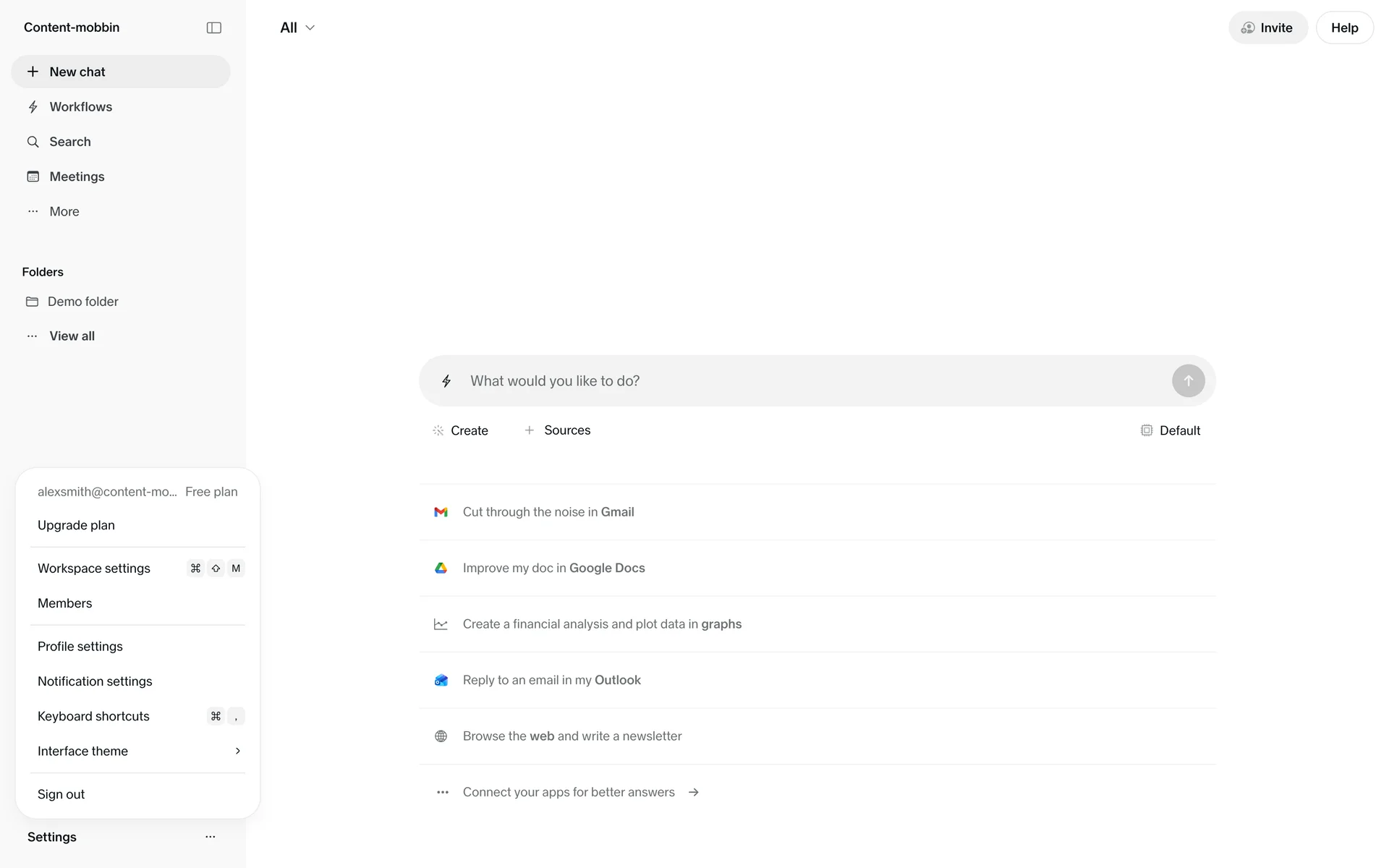
Task: Click the Gmail icon suggestion
Action: (441, 512)
